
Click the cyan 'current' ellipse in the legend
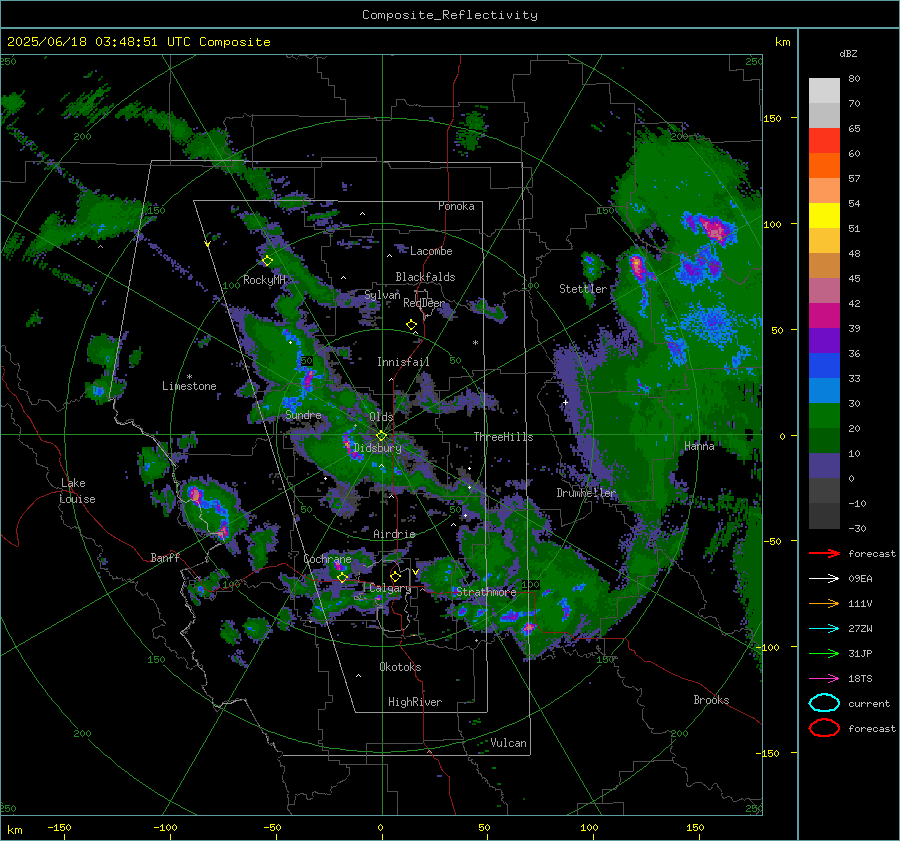click(x=824, y=703)
